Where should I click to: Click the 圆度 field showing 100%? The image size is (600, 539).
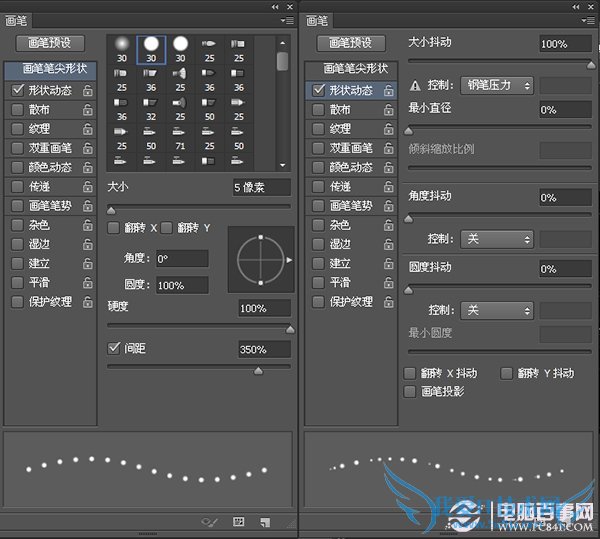182,285
